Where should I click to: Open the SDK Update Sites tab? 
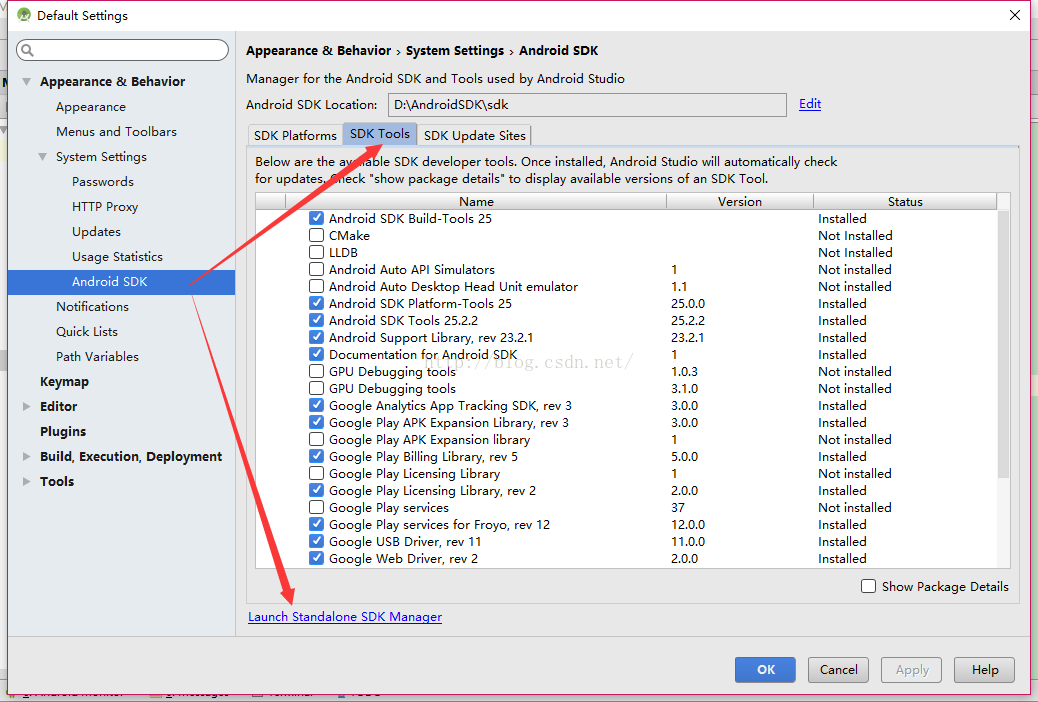[475, 135]
